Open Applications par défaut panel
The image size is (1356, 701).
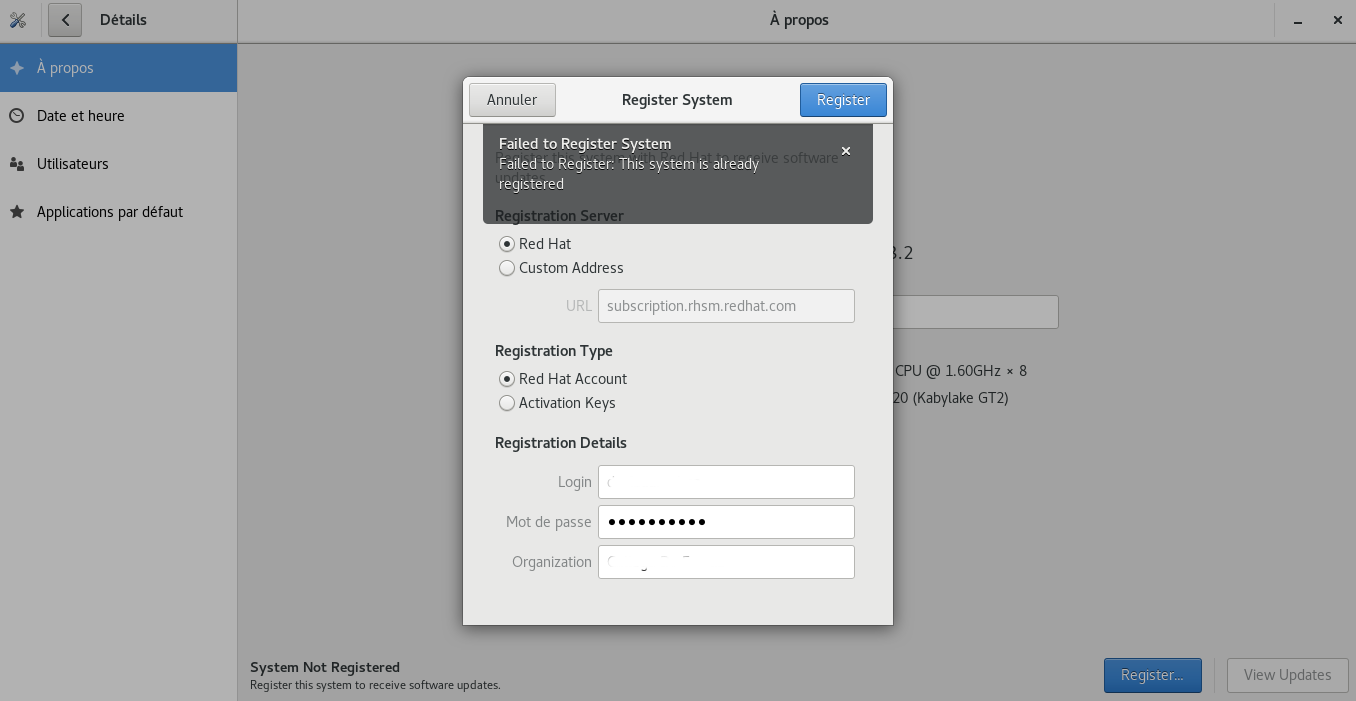click(110, 212)
